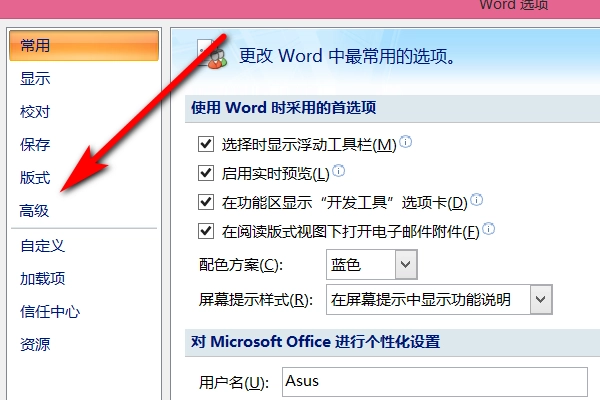Image resolution: width=600 pixels, height=400 pixels.
Task: Uncheck 在功能区显示开发工具选项卡
Action: pyautogui.click(x=206, y=202)
